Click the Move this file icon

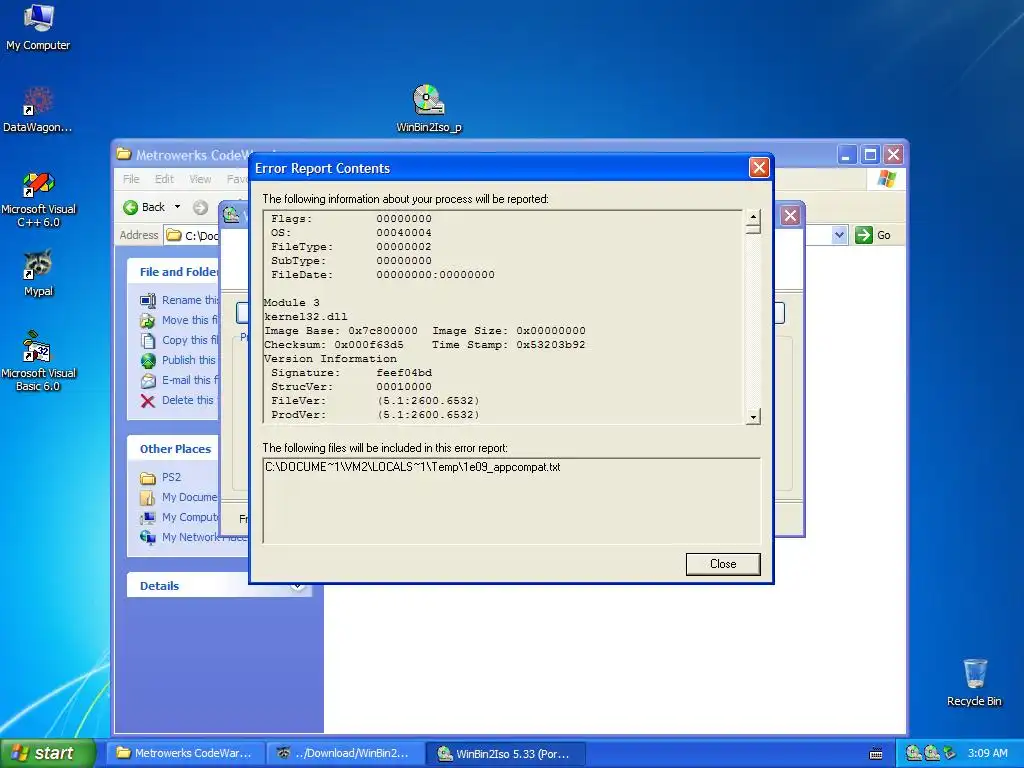(x=148, y=321)
